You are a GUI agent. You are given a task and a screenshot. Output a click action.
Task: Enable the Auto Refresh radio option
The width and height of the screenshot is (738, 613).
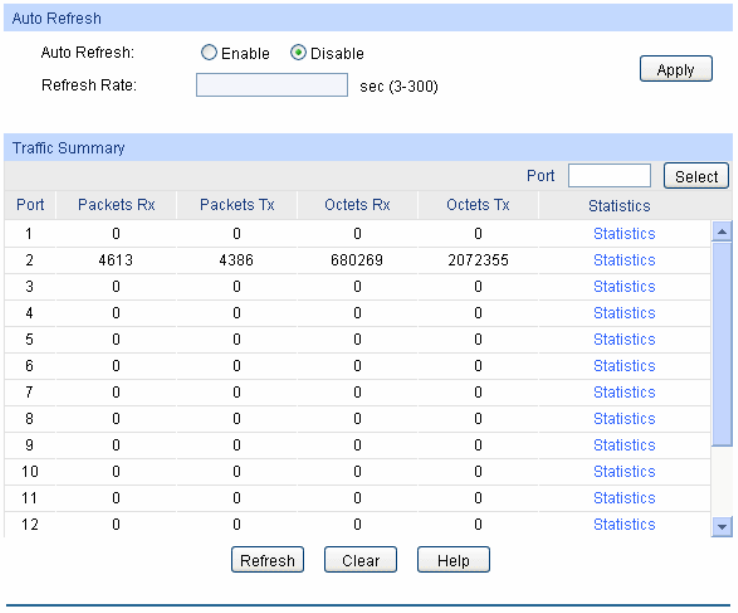[x=208, y=54]
